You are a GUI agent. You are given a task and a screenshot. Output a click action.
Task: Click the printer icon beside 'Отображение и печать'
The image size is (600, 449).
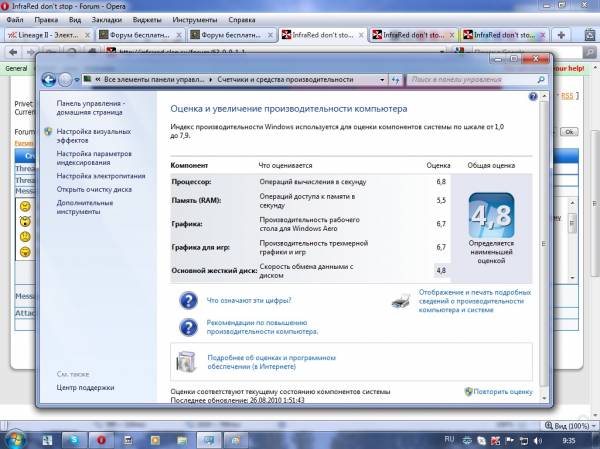click(x=401, y=301)
